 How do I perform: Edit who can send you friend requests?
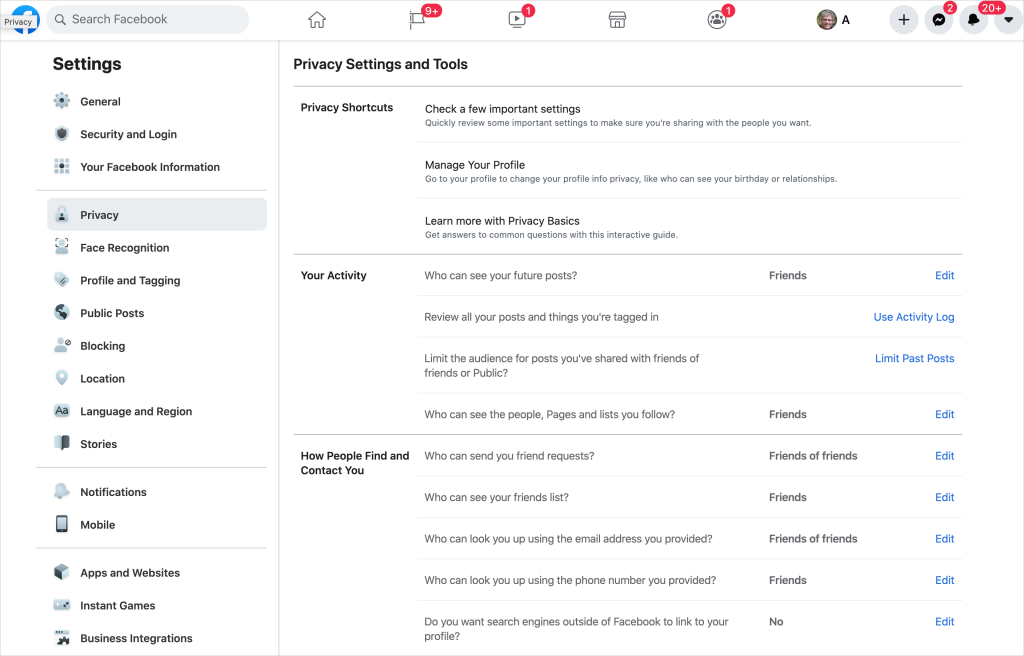pyautogui.click(x=944, y=456)
